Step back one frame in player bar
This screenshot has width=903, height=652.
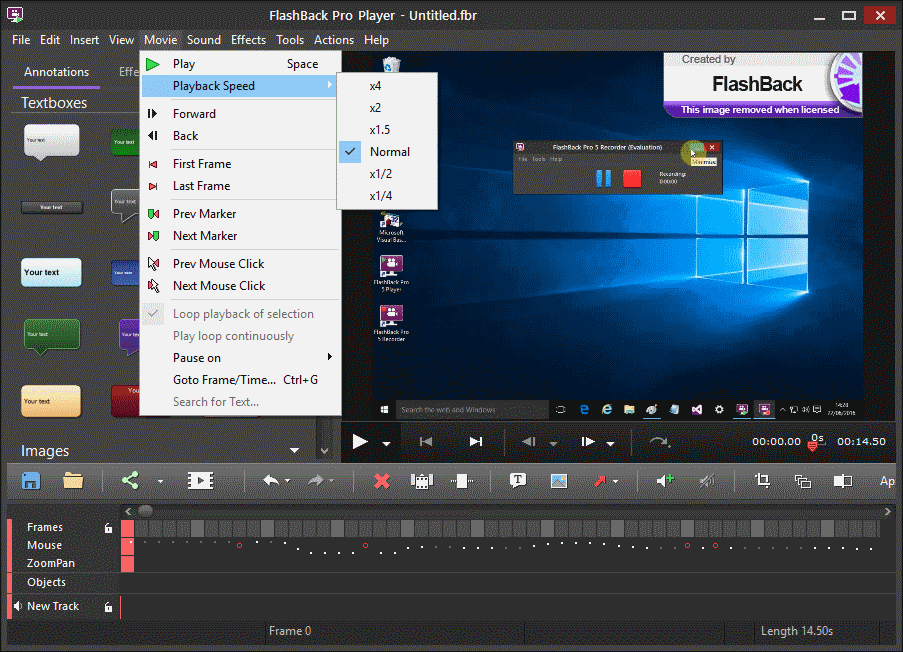pos(529,442)
